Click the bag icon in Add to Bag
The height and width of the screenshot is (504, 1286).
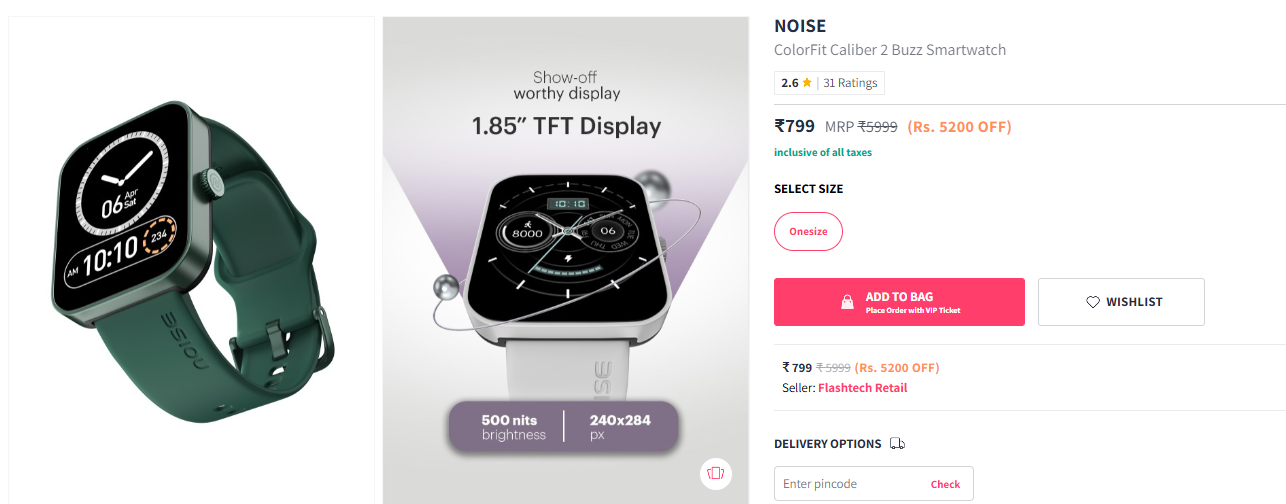click(x=847, y=302)
